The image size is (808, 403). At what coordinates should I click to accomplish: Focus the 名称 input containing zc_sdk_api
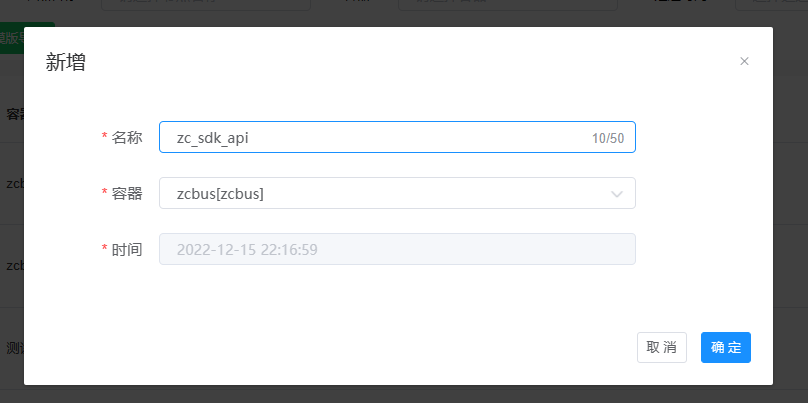[370, 137]
